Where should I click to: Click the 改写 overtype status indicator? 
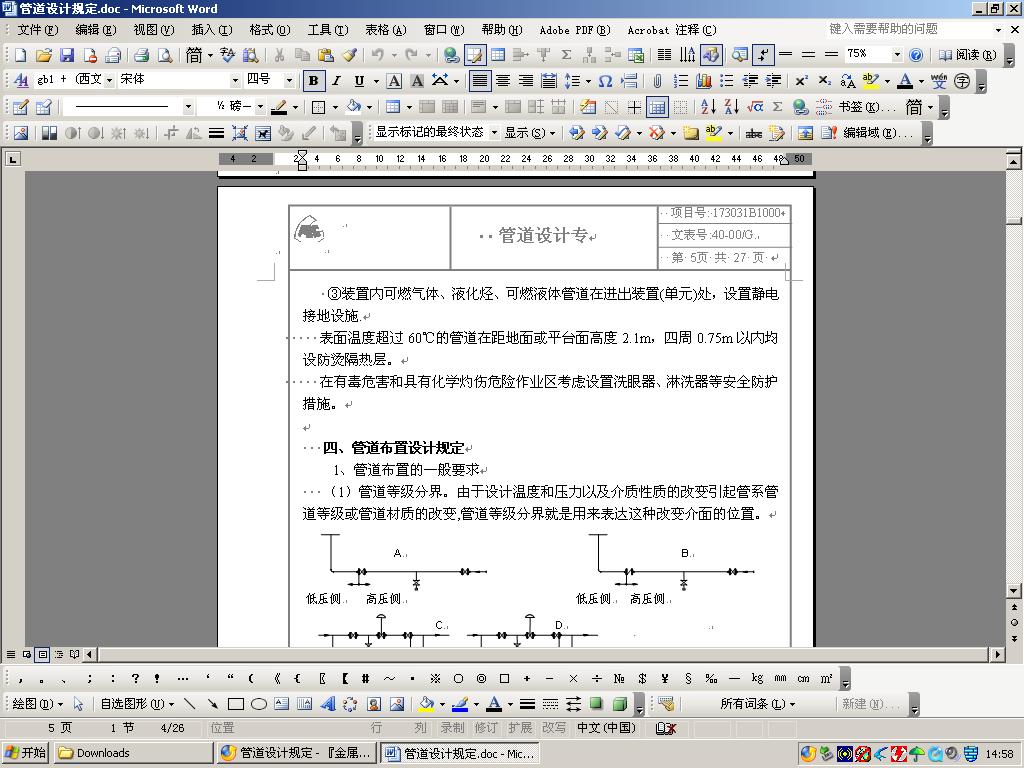coord(554,728)
